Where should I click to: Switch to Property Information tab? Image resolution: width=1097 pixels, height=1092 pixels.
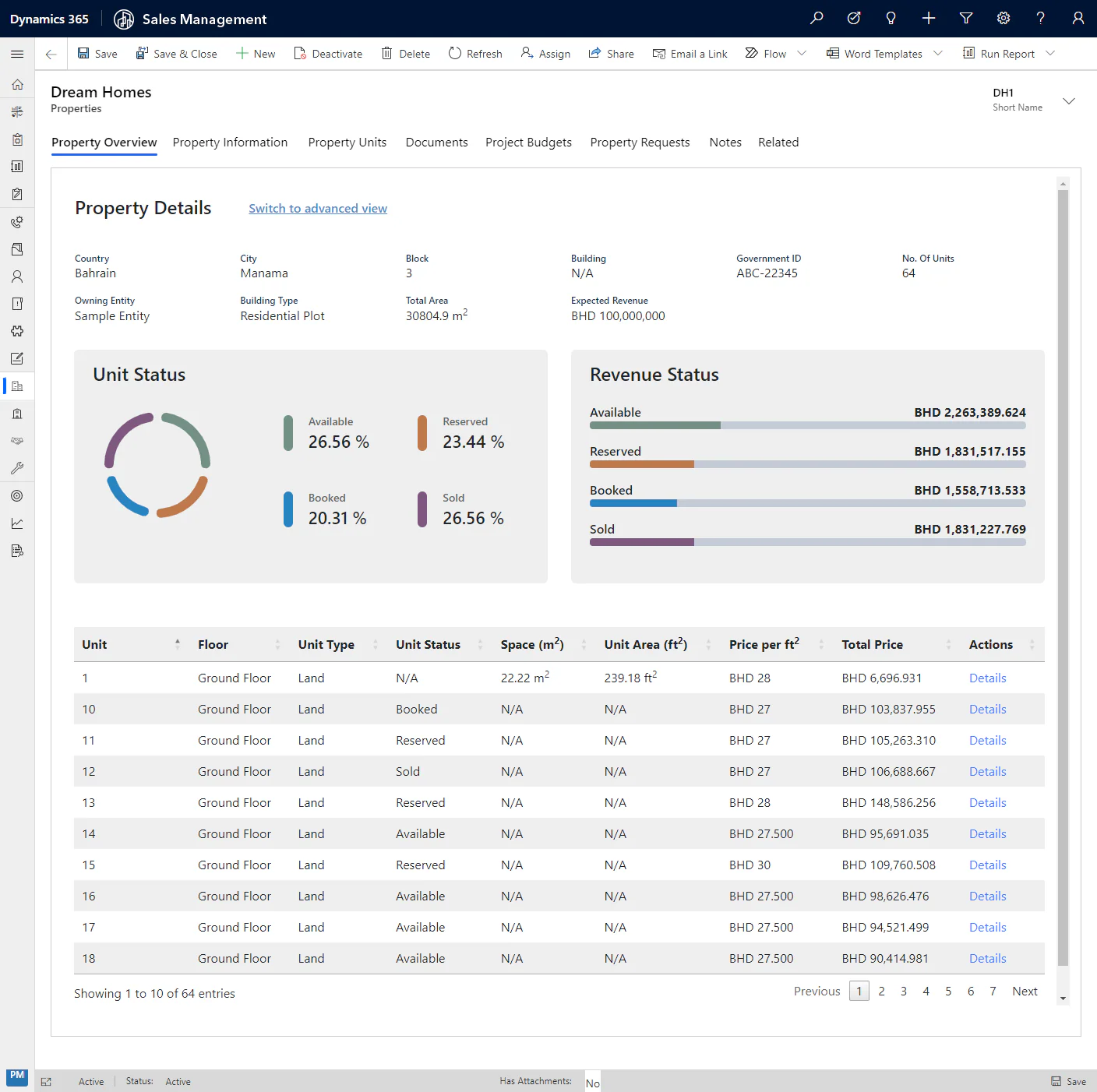coord(230,143)
